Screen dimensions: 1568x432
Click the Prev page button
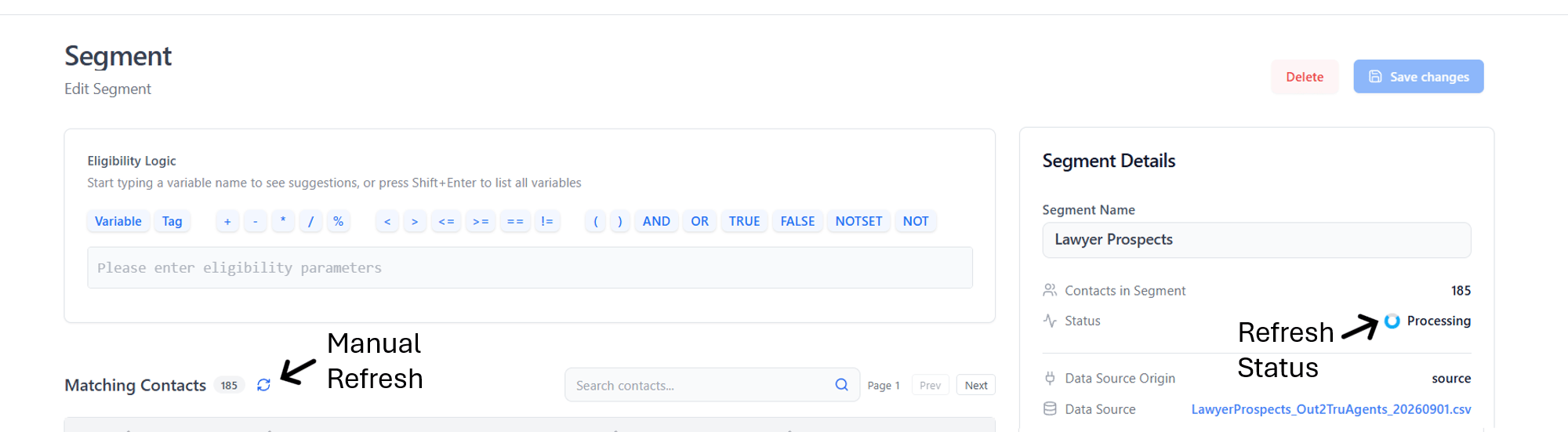click(x=930, y=385)
